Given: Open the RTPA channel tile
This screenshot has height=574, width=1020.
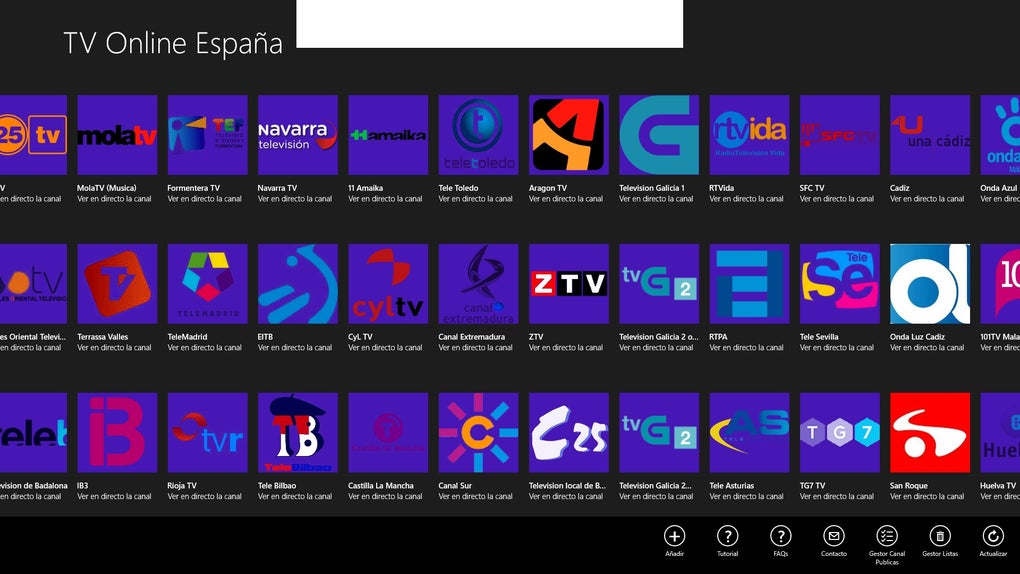Looking at the screenshot, I should (749, 284).
